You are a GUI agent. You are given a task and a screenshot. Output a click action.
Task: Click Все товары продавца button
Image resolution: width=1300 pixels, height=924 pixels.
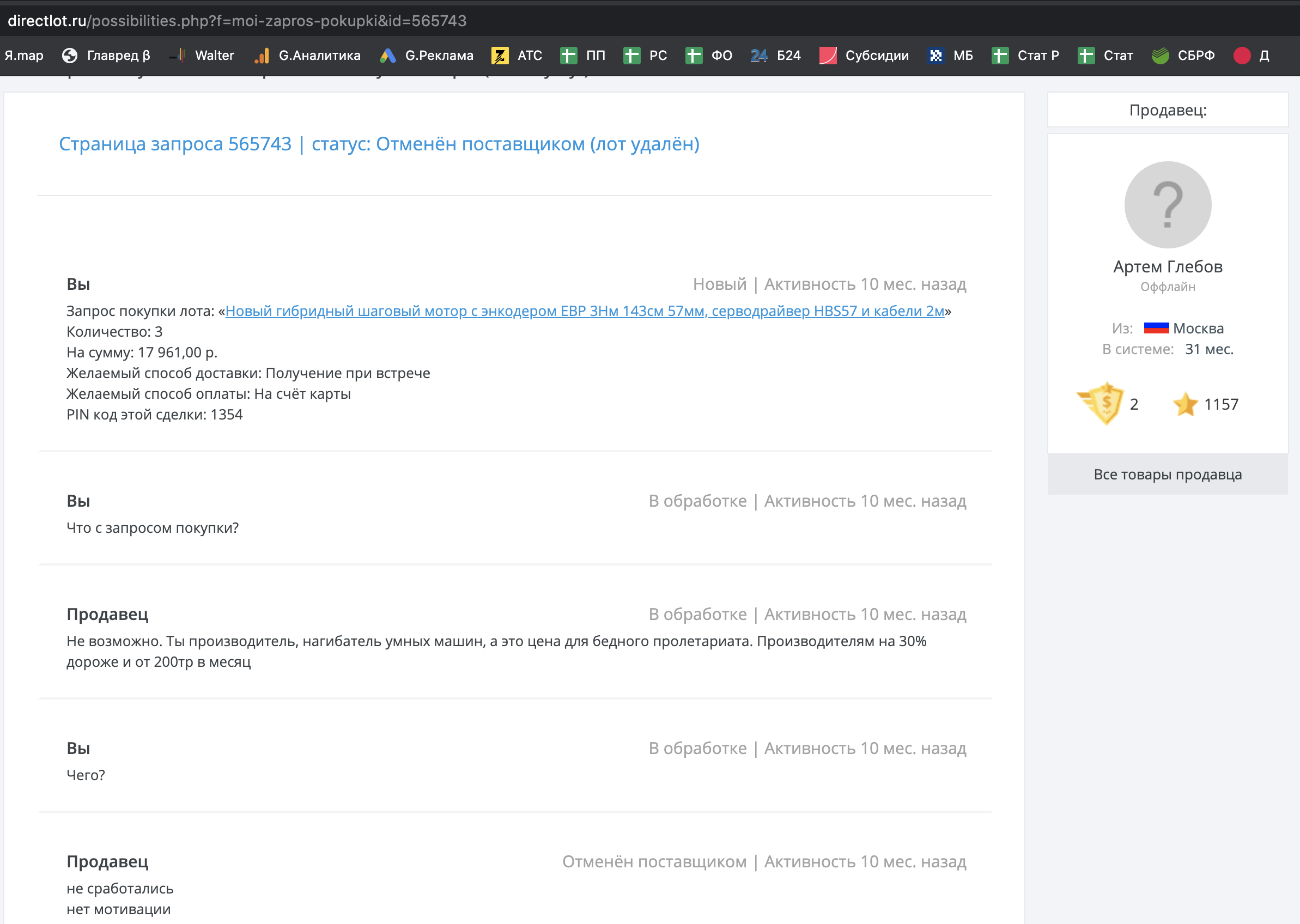pyautogui.click(x=1168, y=474)
